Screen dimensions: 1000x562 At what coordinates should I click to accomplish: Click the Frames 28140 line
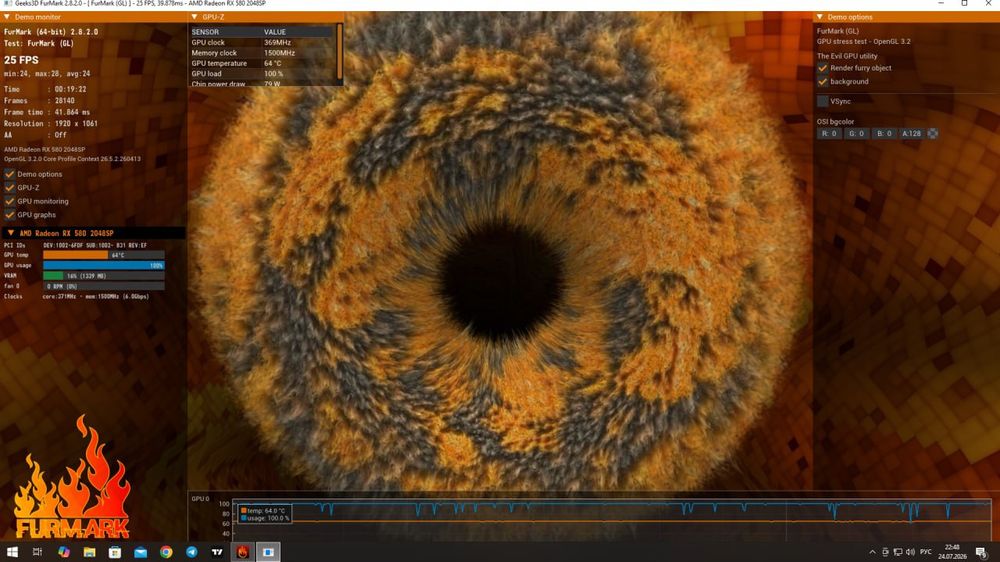pyautogui.click(x=40, y=101)
